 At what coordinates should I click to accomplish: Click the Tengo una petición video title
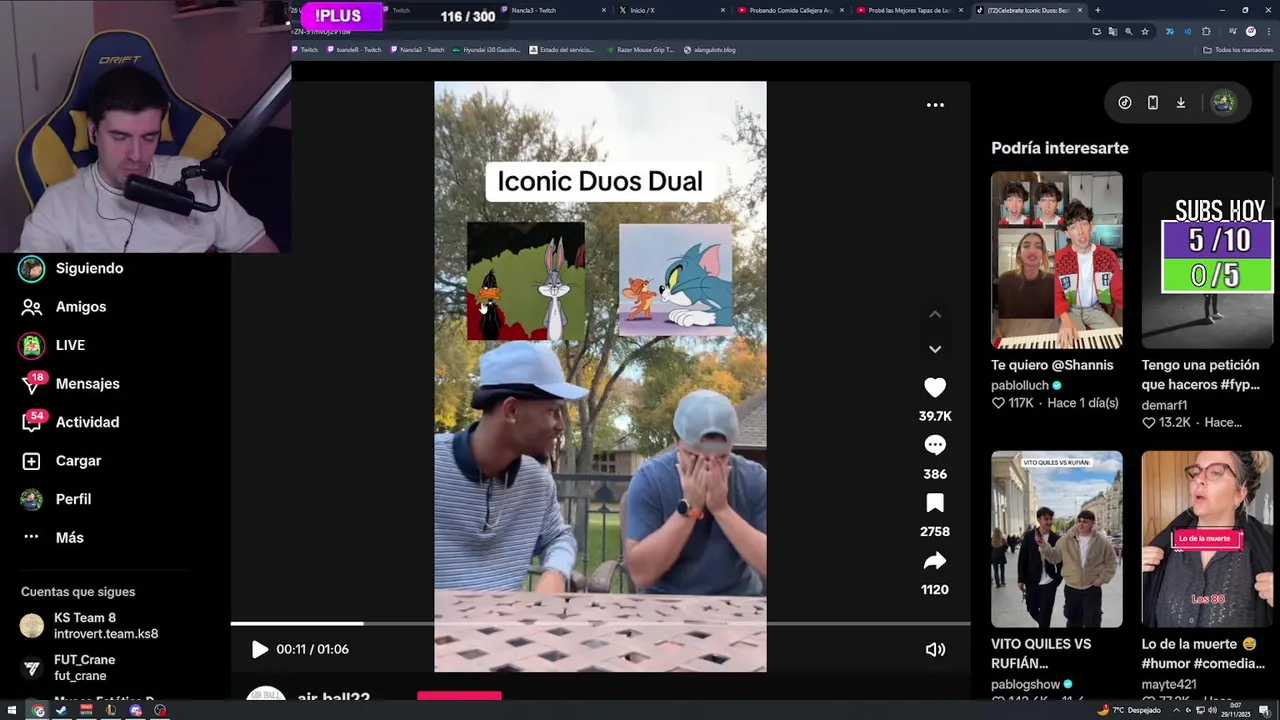[x=1200, y=375]
